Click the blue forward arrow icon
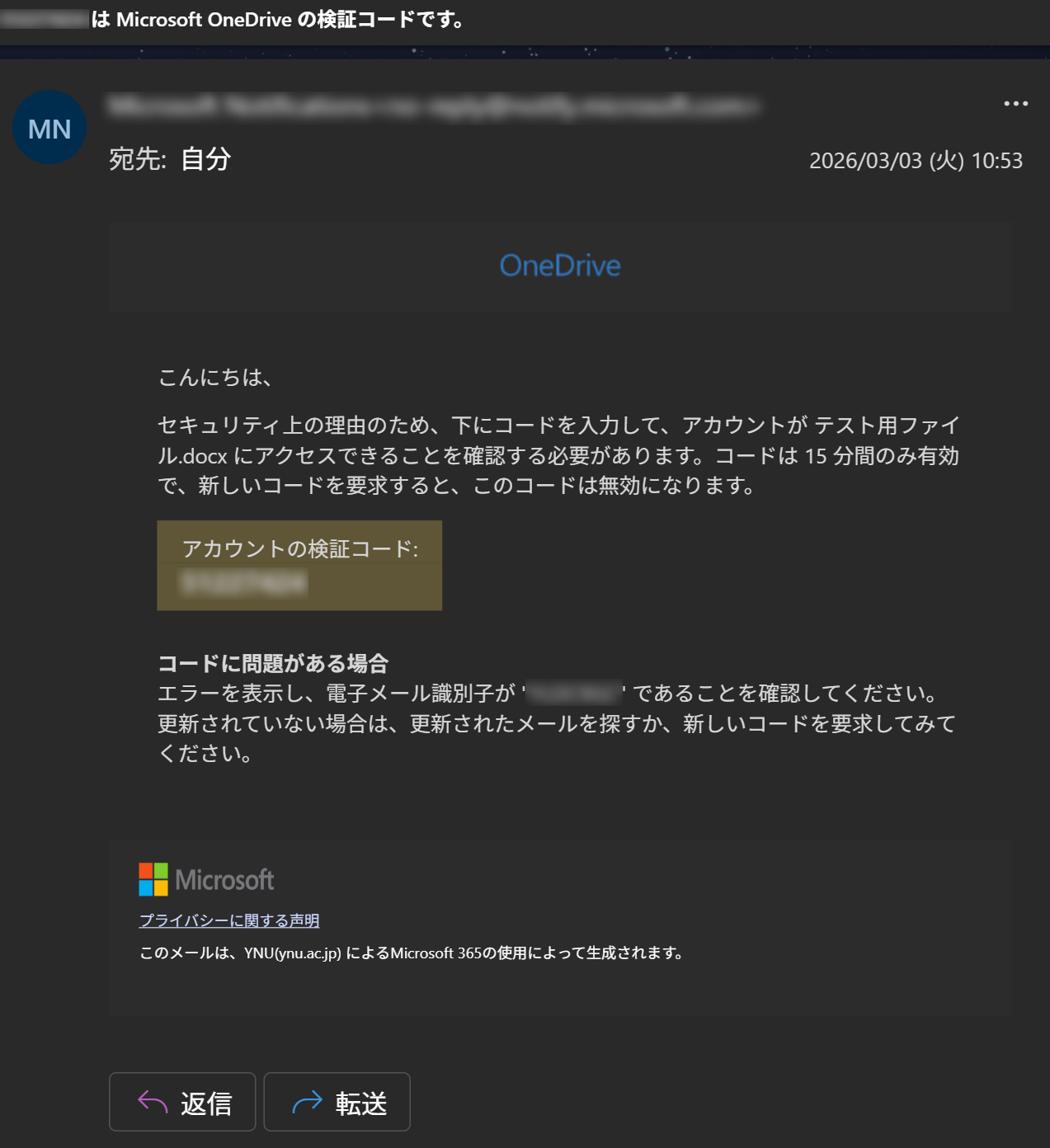The width and height of the screenshot is (1050, 1148). (x=307, y=1102)
